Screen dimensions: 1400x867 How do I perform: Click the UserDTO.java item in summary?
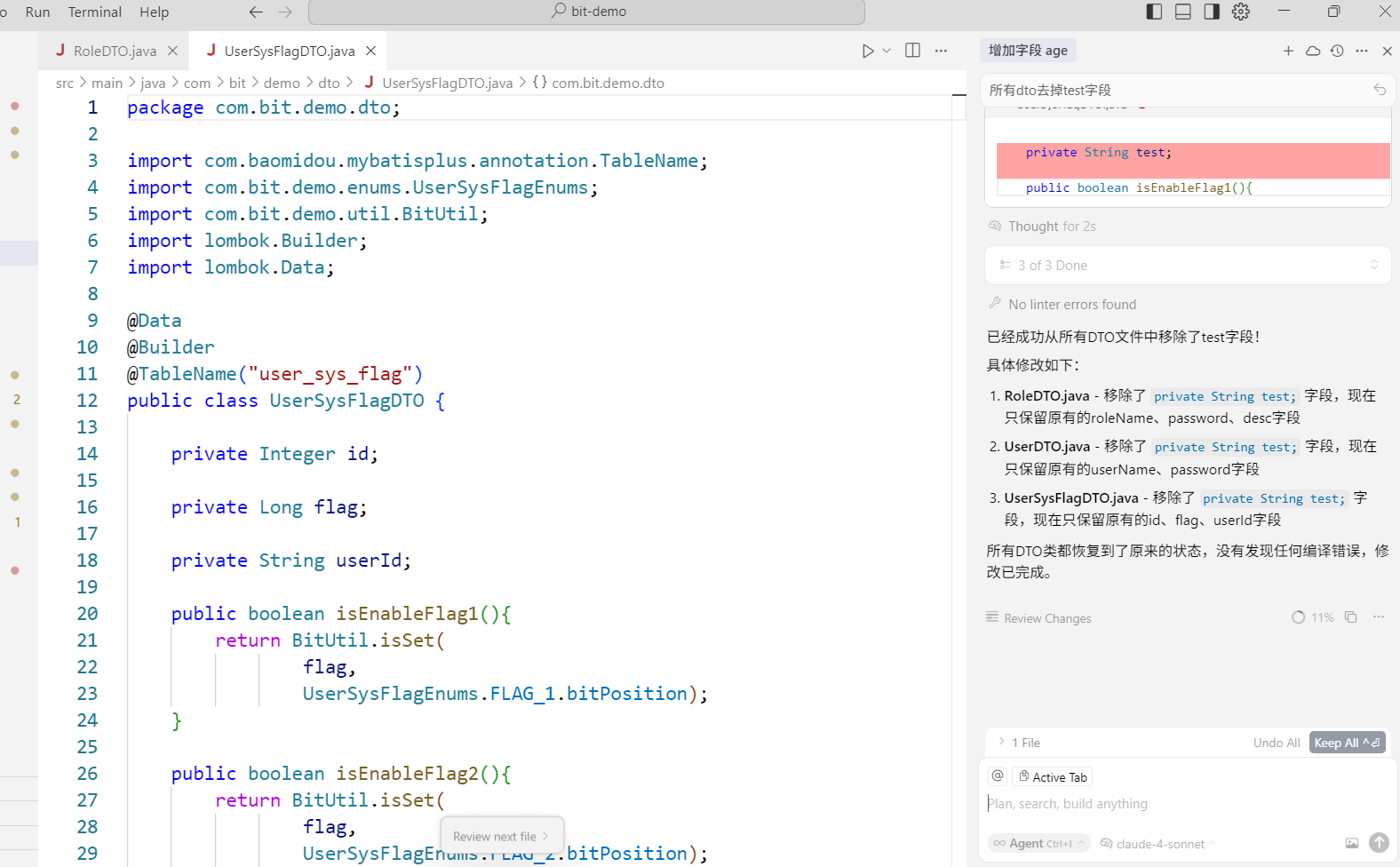click(x=1046, y=447)
